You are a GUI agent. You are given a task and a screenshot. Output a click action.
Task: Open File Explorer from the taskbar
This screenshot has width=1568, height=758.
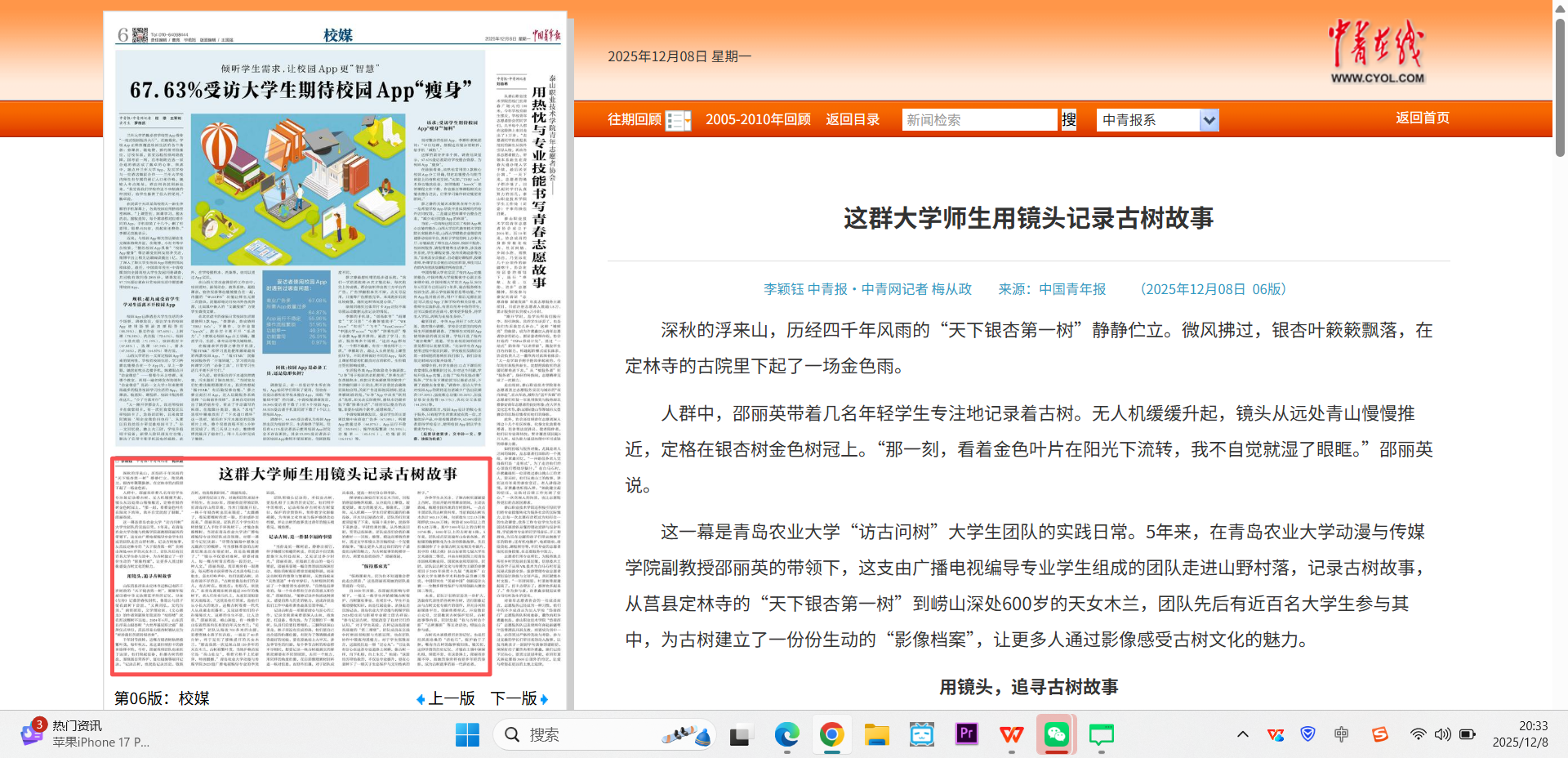(x=876, y=734)
